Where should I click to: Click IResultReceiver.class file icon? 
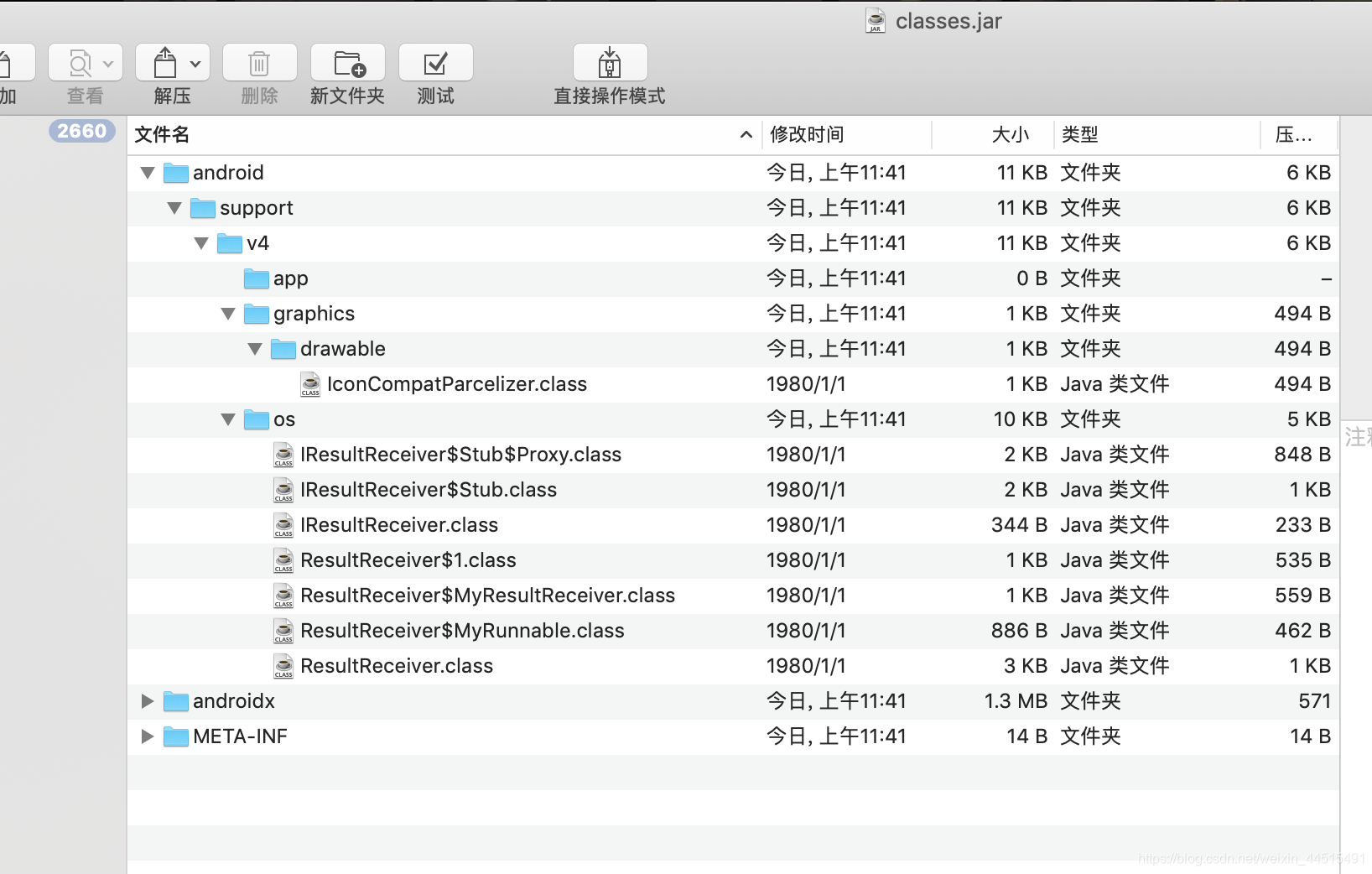[283, 525]
